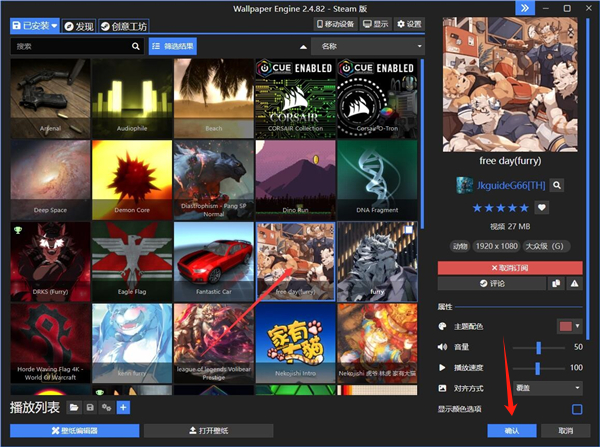This screenshot has width=600, height=447.
Task: Search for the author JkguideG66 using magnifier icon
Action: point(557,185)
